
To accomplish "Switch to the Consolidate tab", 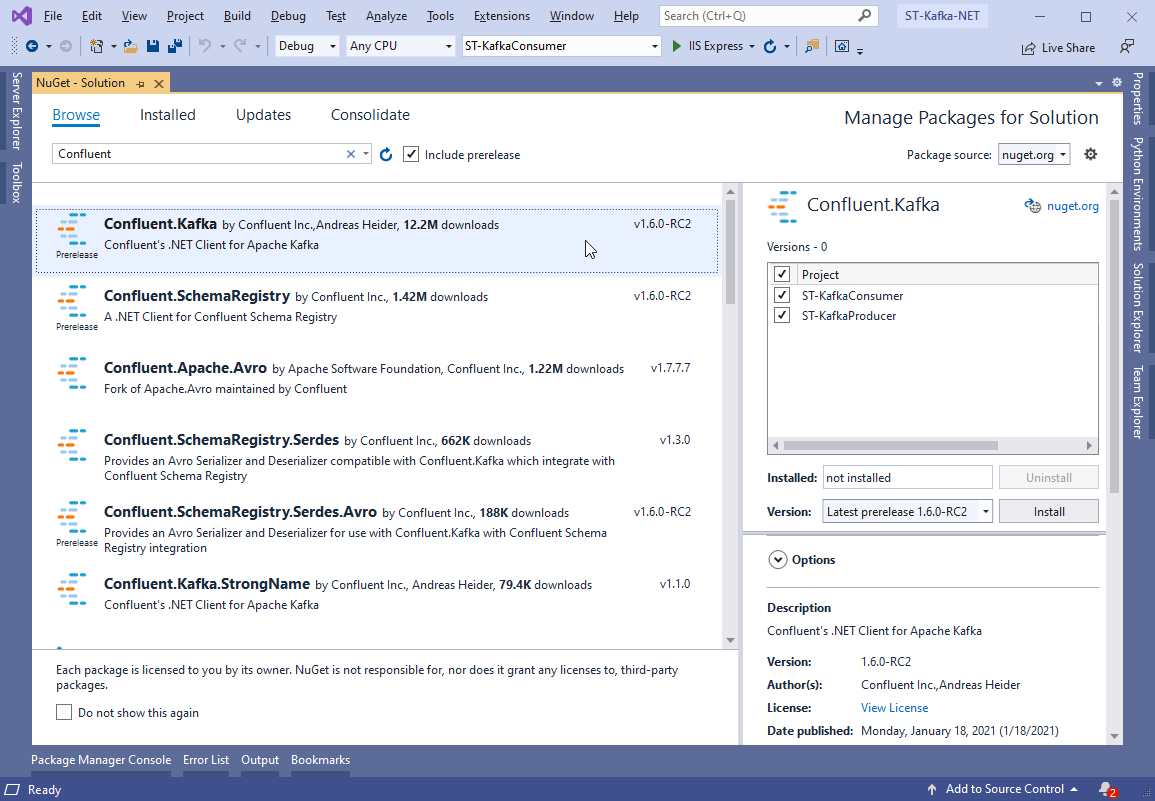I will coord(370,115).
